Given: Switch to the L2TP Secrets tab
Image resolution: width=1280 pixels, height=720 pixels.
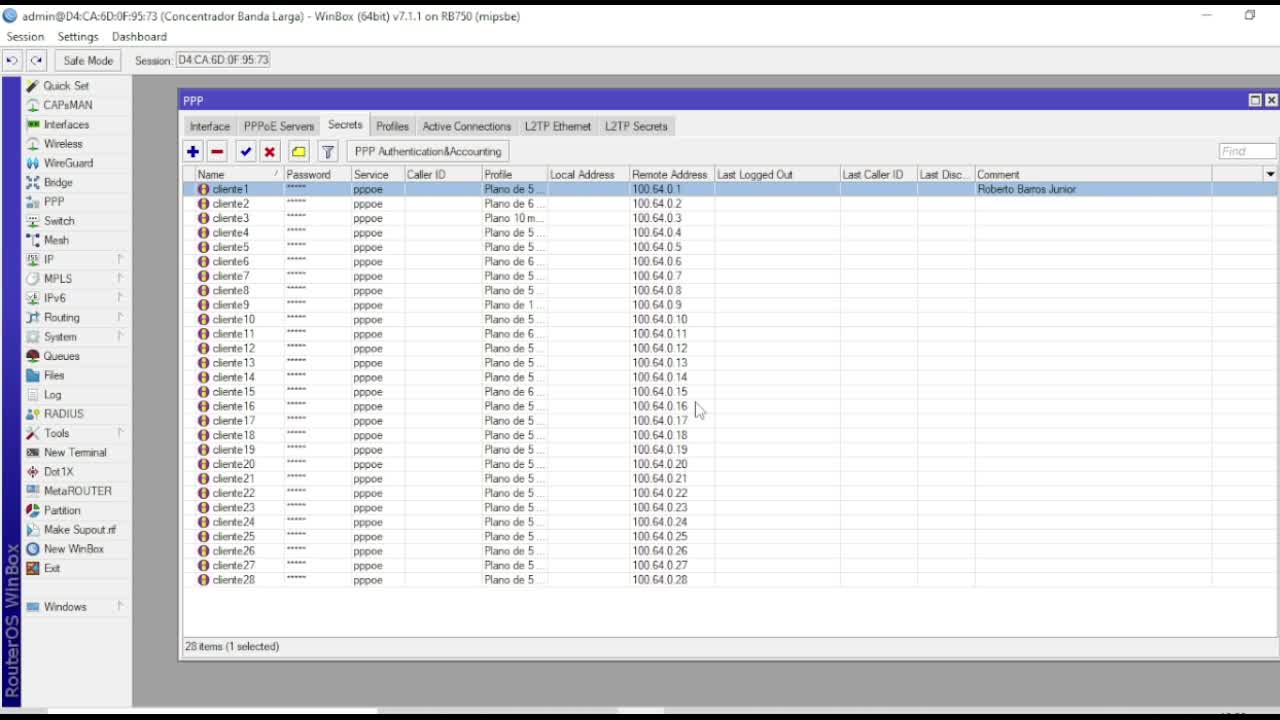Looking at the screenshot, I should pyautogui.click(x=636, y=126).
